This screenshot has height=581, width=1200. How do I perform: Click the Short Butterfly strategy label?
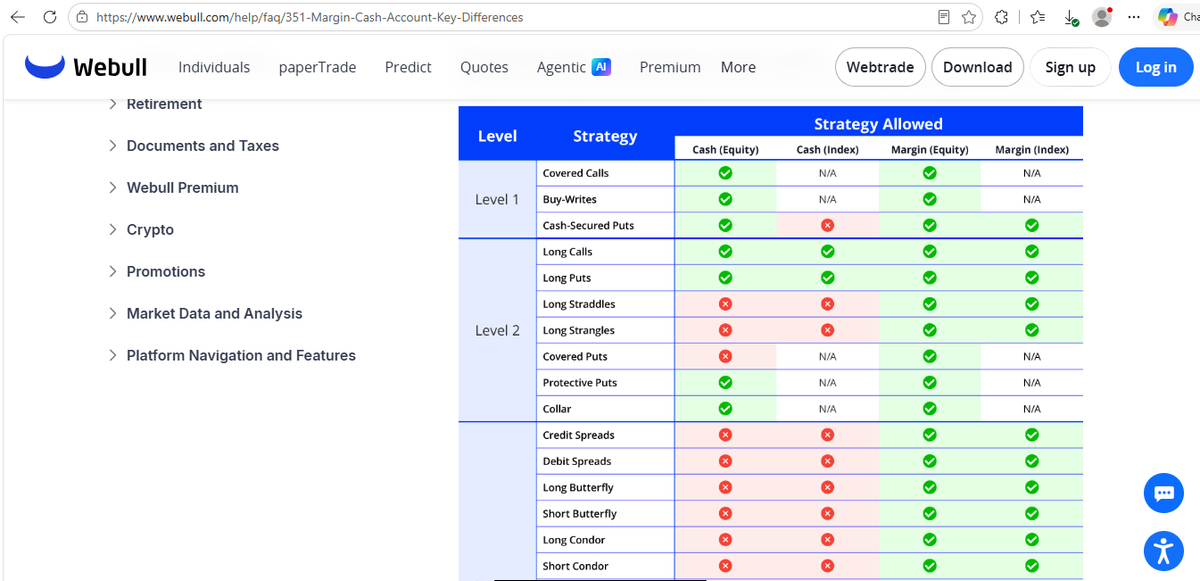(580, 513)
